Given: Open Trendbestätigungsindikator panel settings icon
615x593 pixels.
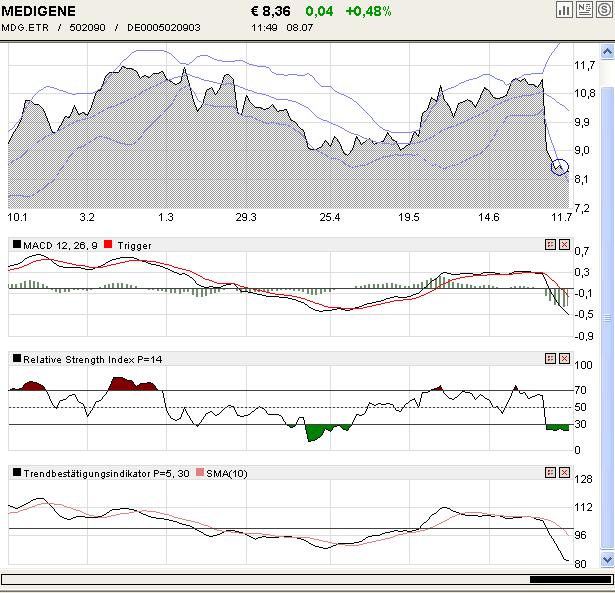Looking at the screenshot, I should pyautogui.click(x=550, y=471).
